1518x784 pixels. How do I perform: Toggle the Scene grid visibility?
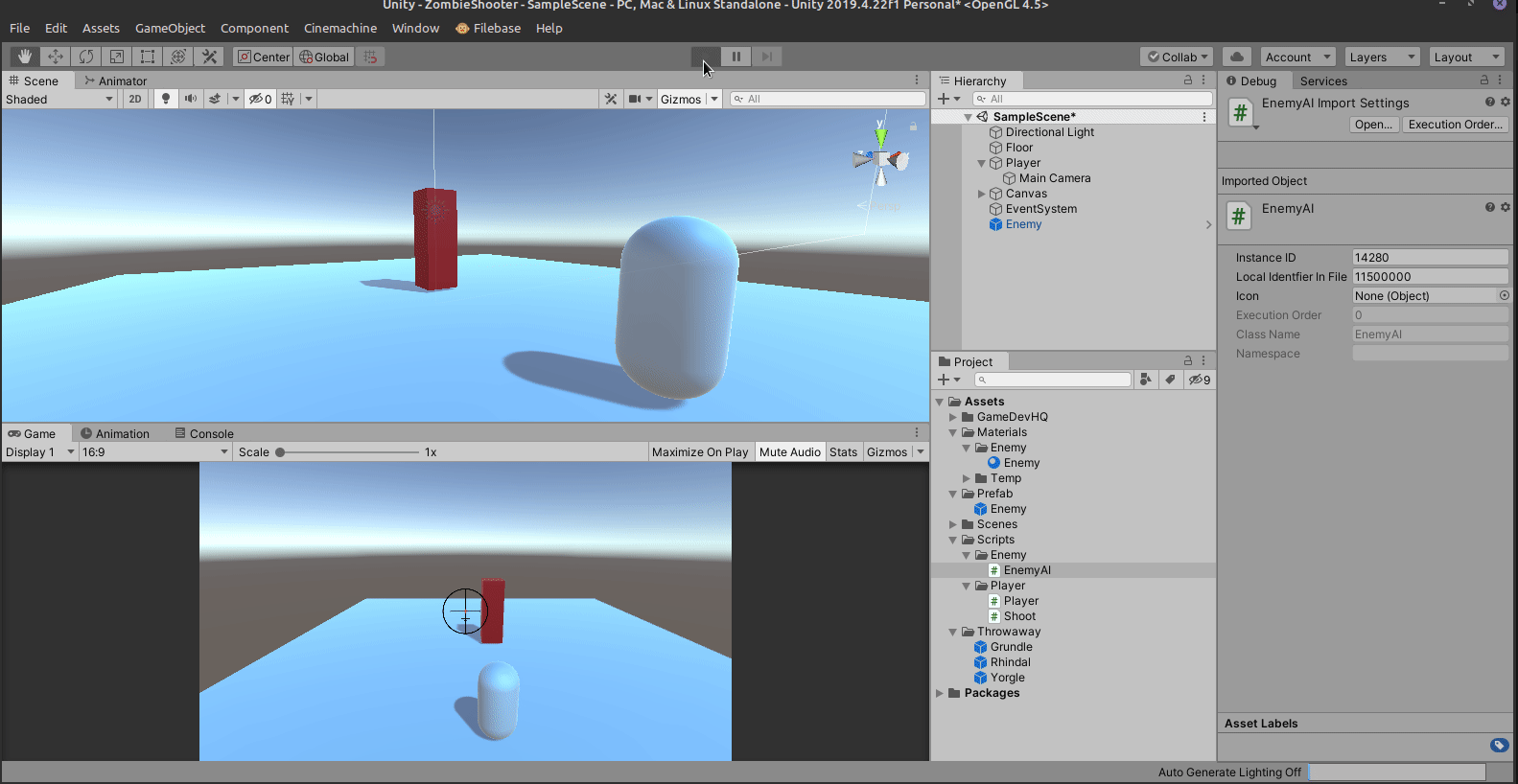(x=288, y=99)
